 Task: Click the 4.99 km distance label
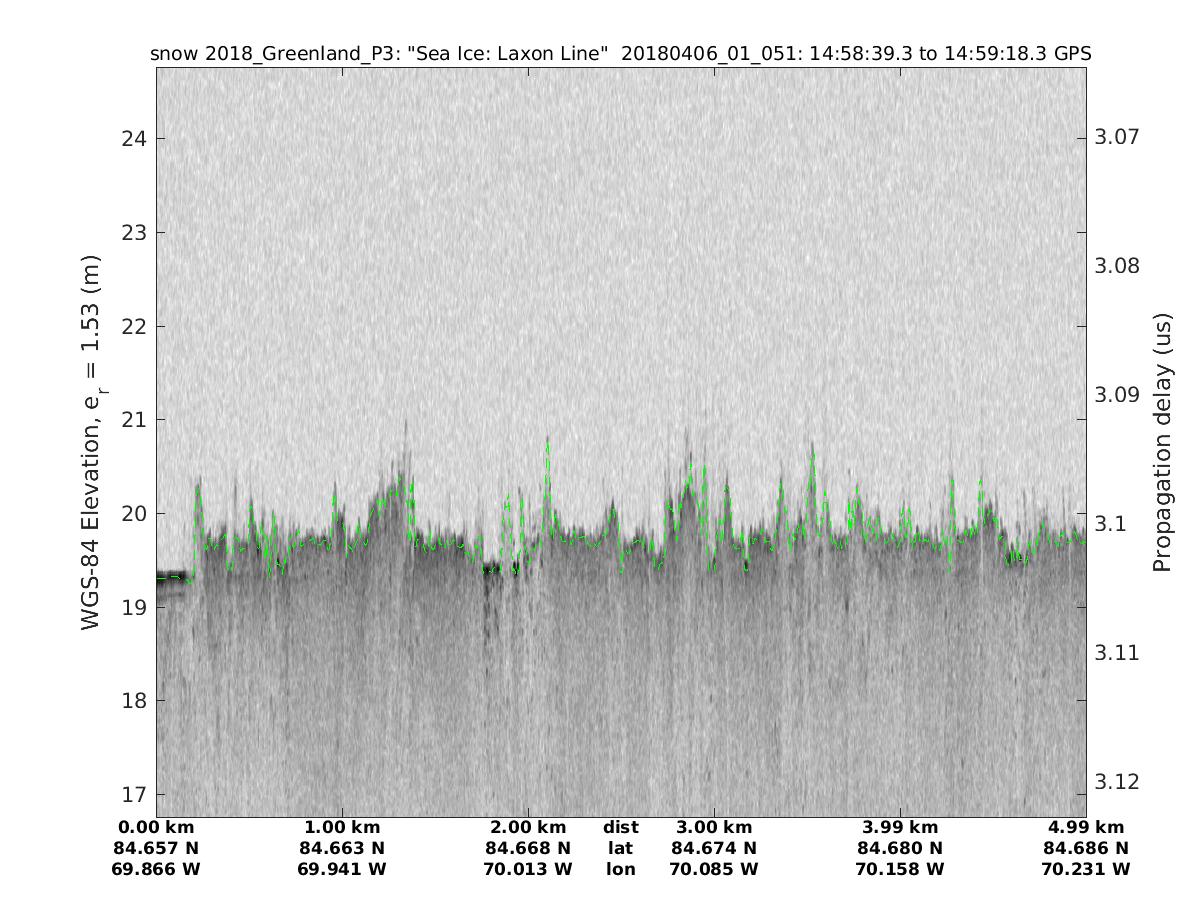[1086, 827]
